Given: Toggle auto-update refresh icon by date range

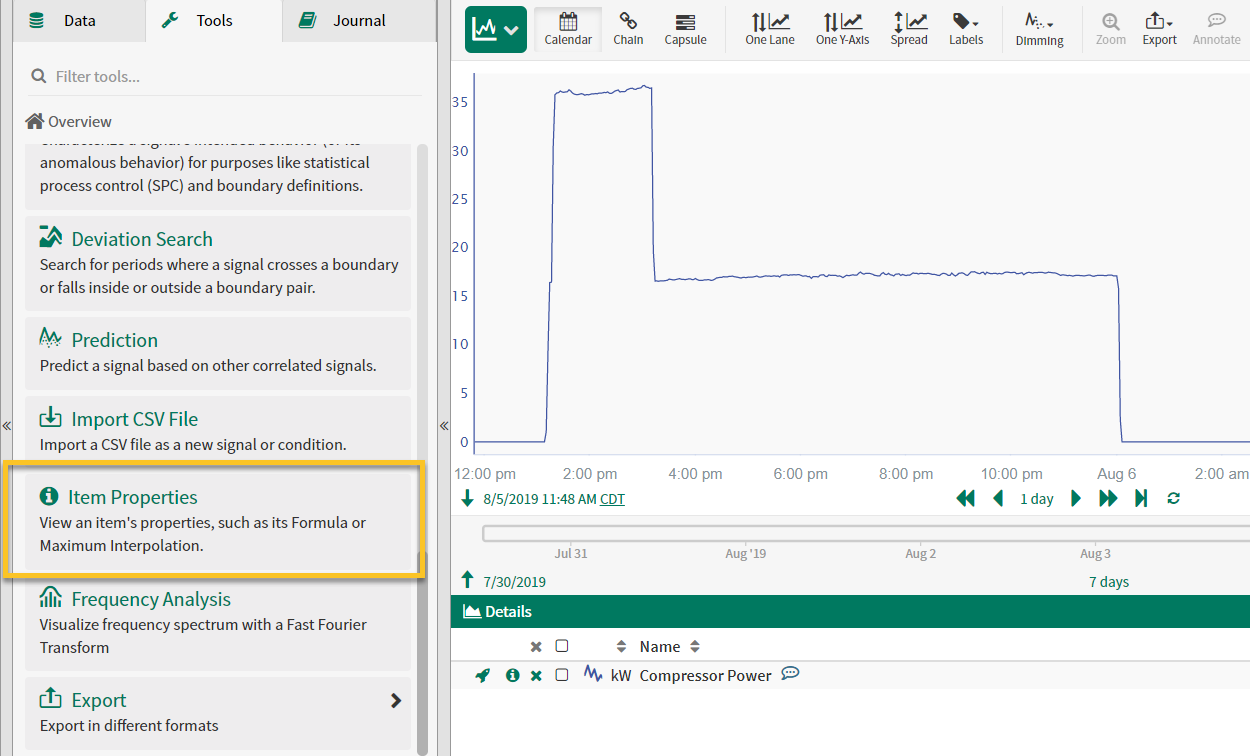Looking at the screenshot, I should click(x=1173, y=498).
